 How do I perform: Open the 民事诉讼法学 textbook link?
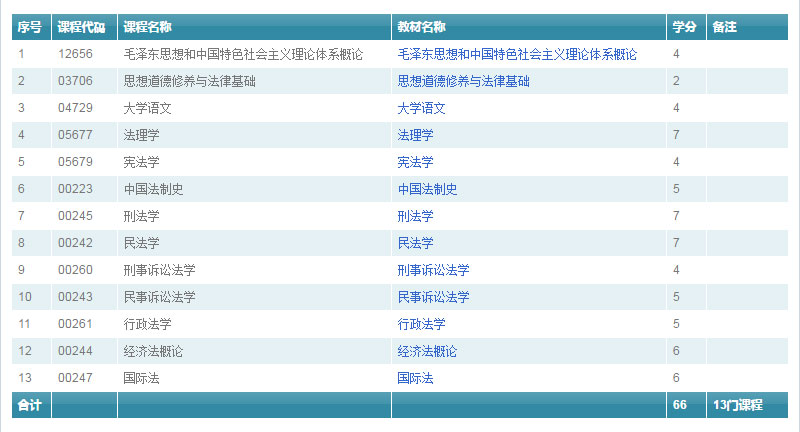[433, 297]
